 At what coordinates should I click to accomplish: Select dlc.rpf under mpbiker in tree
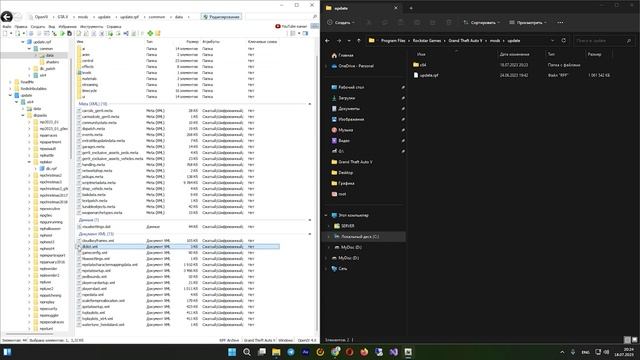(51, 169)
